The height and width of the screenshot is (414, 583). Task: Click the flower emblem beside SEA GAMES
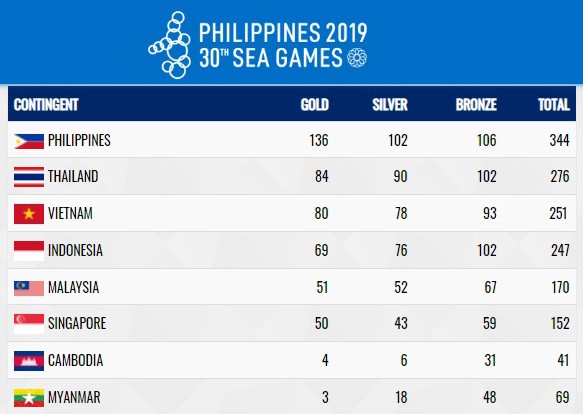(x=357, y=58)
